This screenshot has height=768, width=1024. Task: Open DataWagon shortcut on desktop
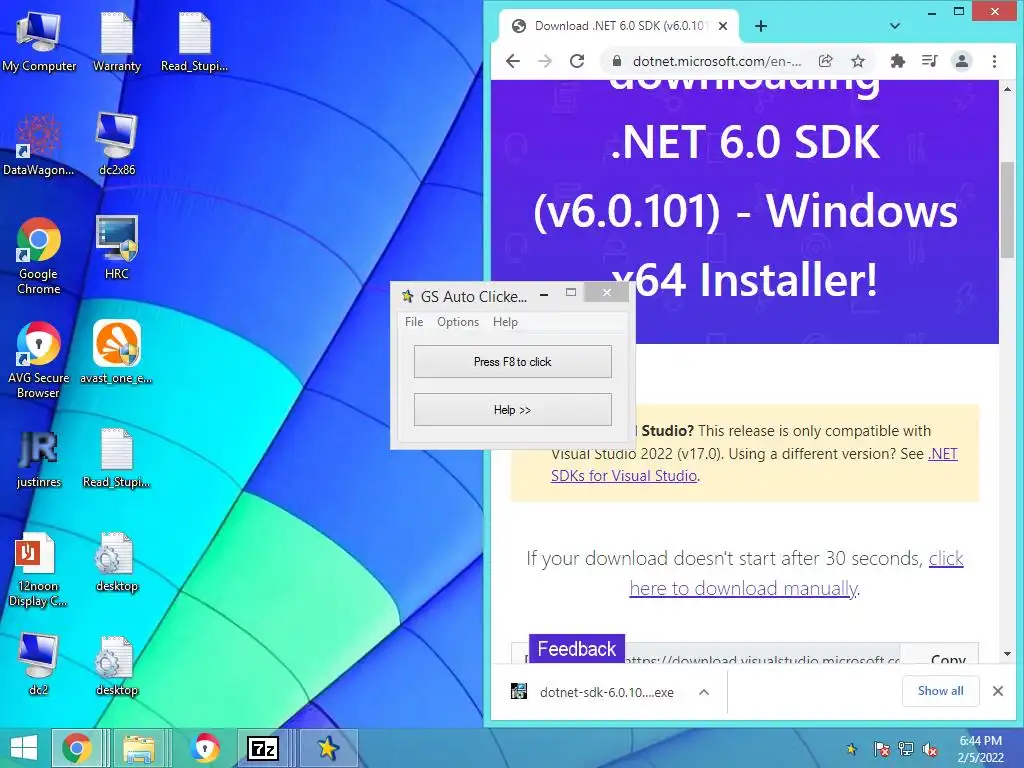coord(39,146)
